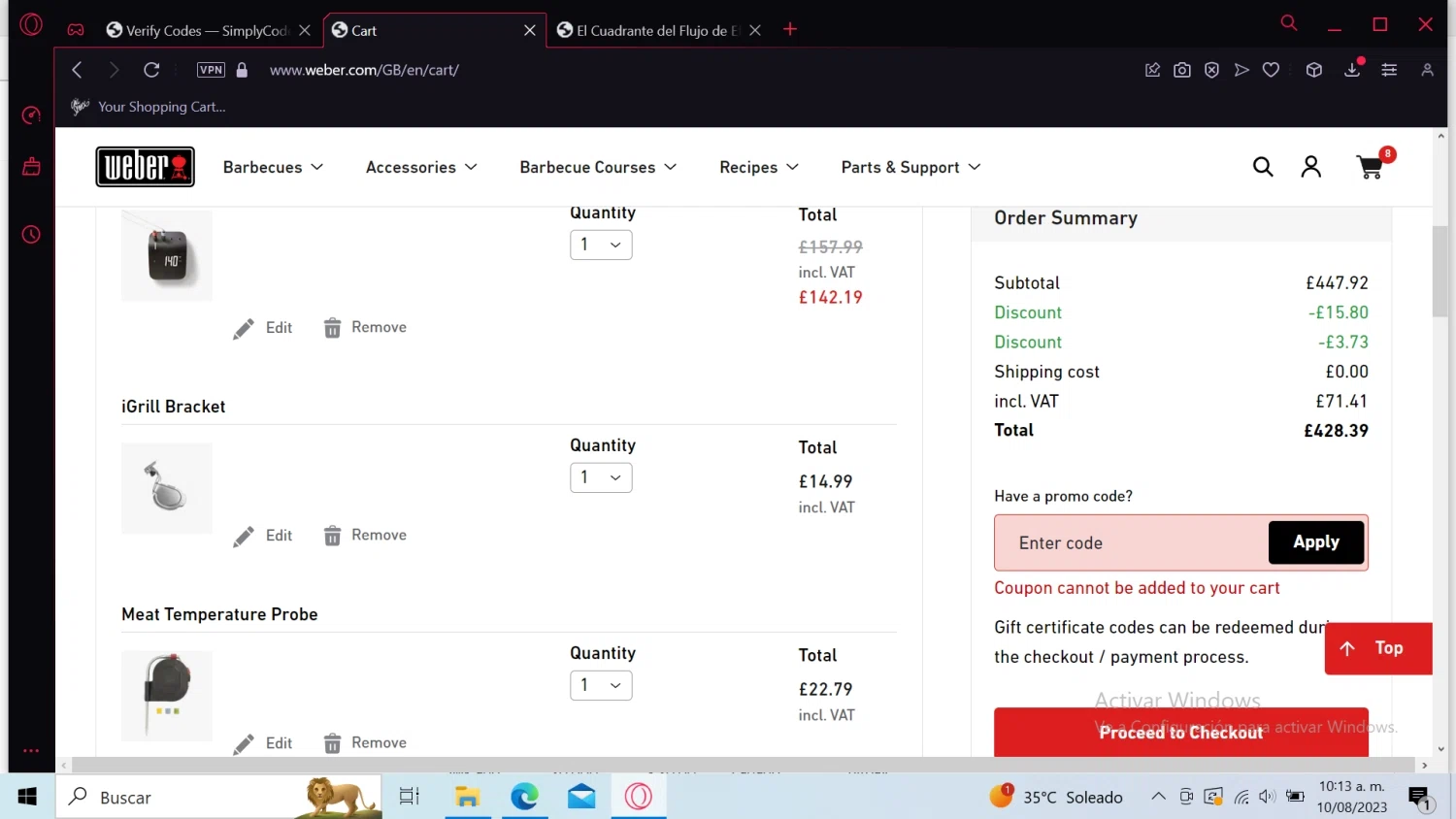This screenshot has width=1456, height=819.
Task: Expand Parts & Support menu
Action: [x=911, y=167]
